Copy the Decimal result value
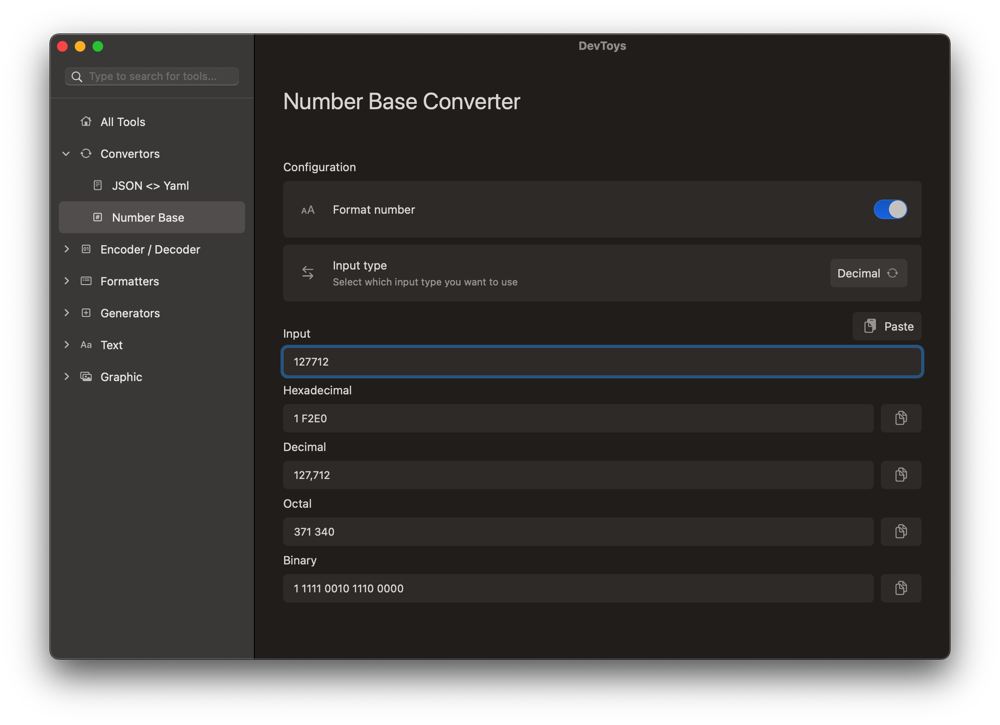 pyautogui.click(x=900, y=475)
